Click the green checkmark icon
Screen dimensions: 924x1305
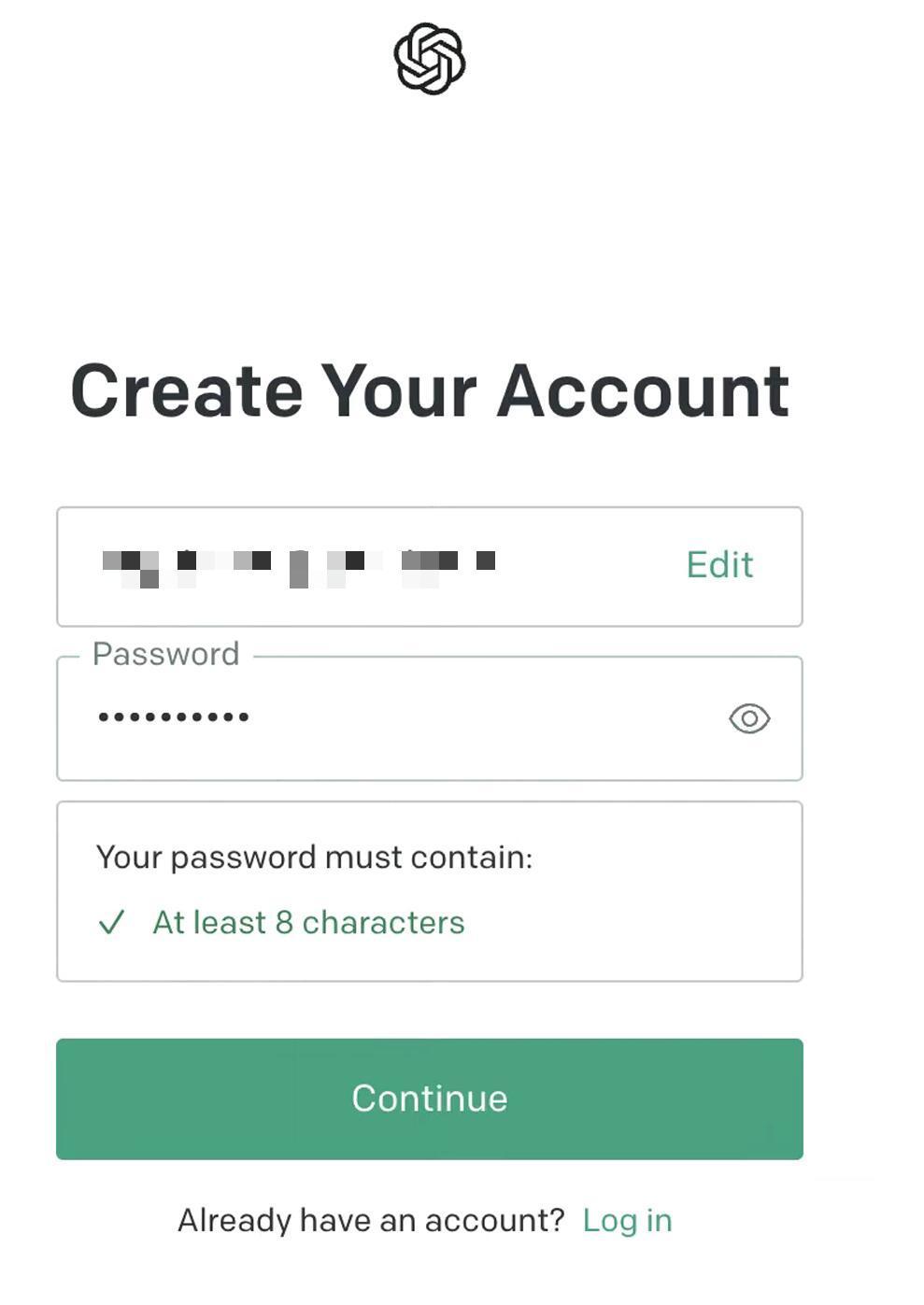[111, 923]
